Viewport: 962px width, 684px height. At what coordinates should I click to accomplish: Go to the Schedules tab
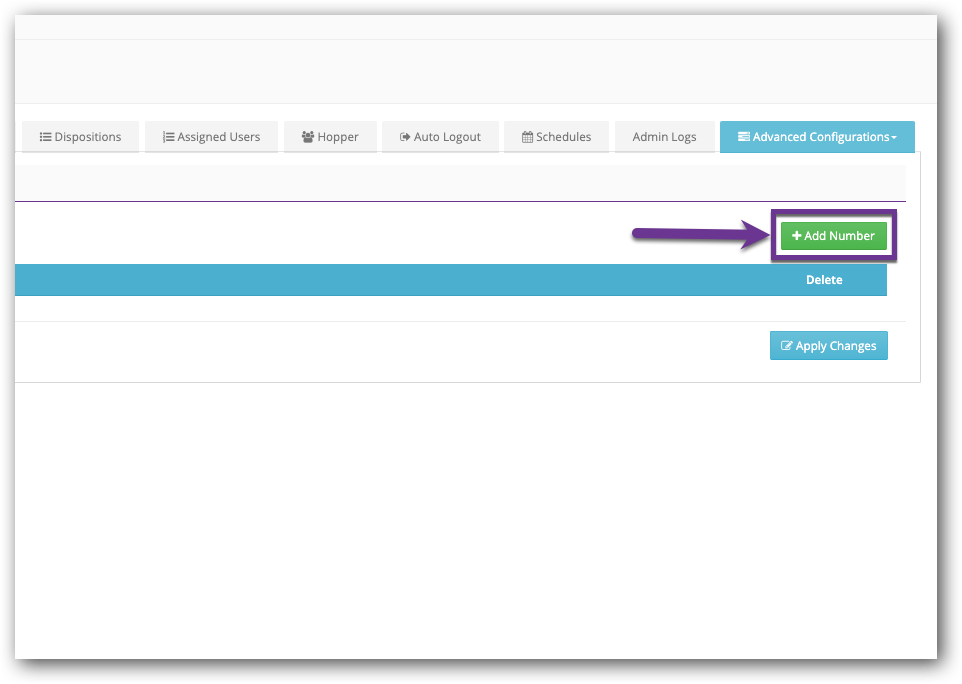click(556, 137)
